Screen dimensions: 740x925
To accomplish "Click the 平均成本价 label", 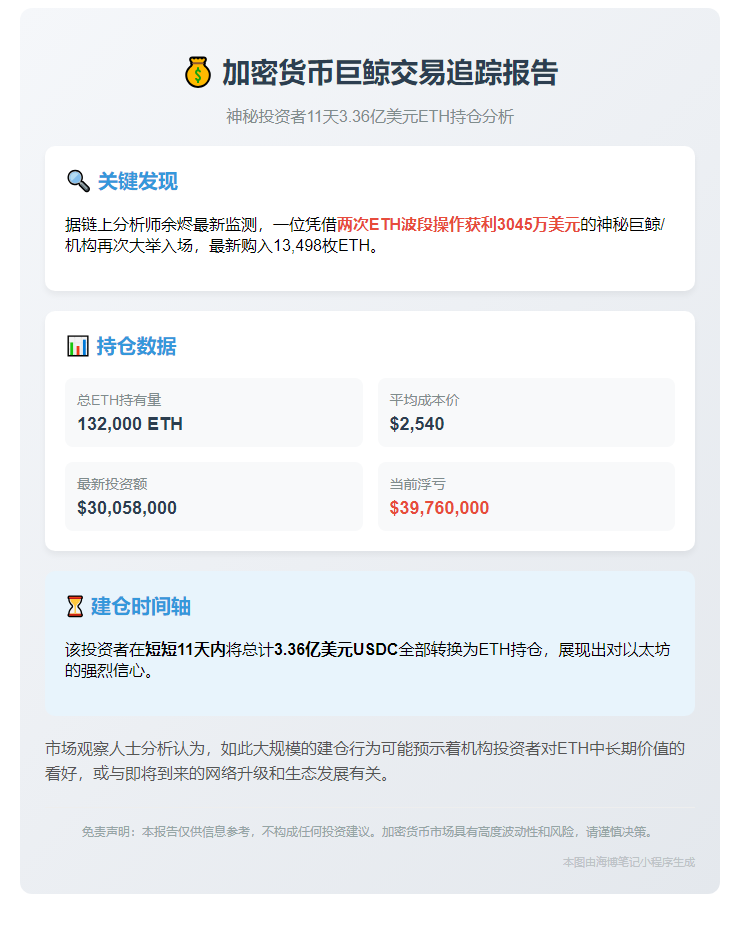I will pos(424,400).
